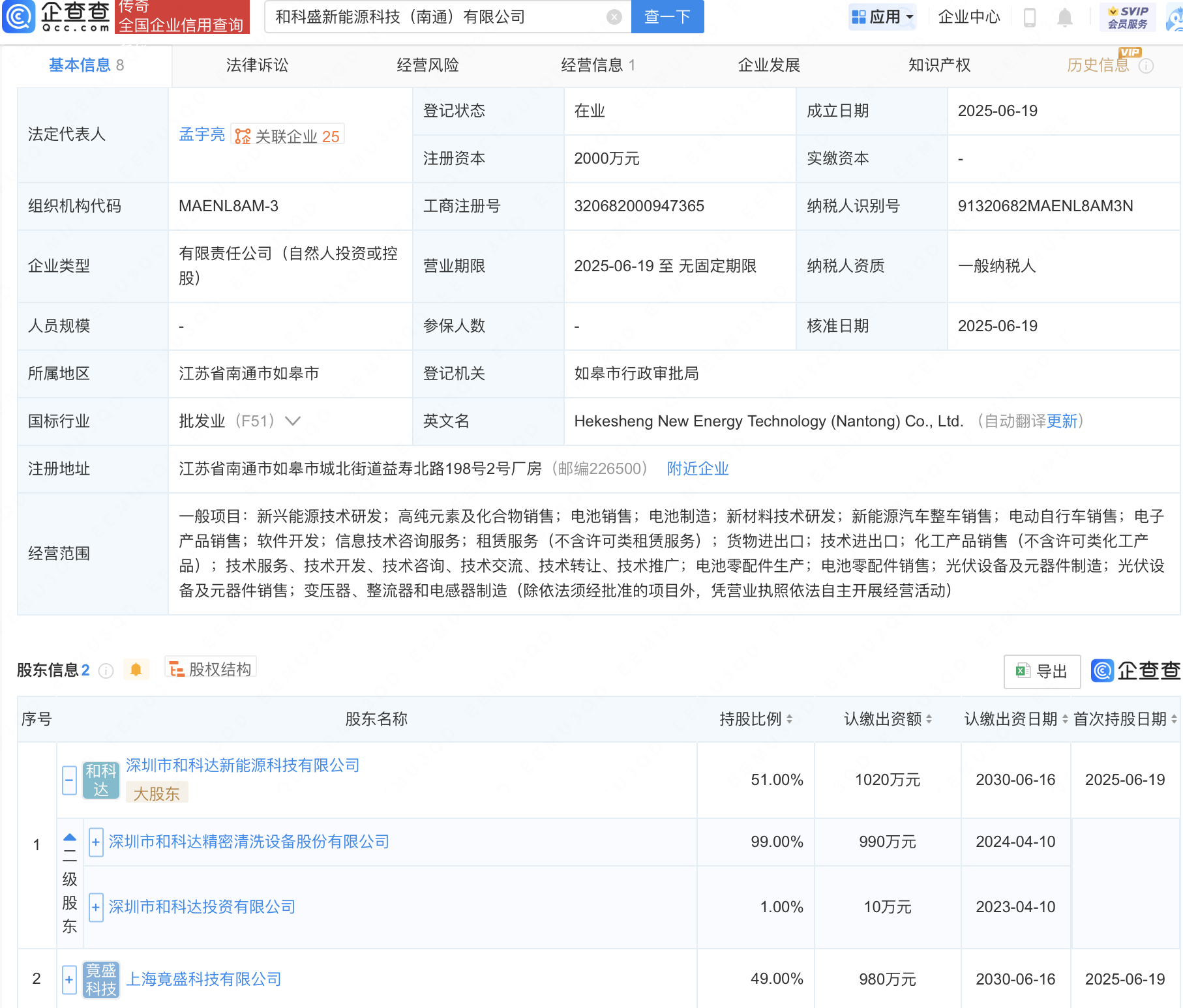Switch to the 法律诉讼 tab
The width and height of the screenshot is (1183, 1008).
(x=256, y=65)
